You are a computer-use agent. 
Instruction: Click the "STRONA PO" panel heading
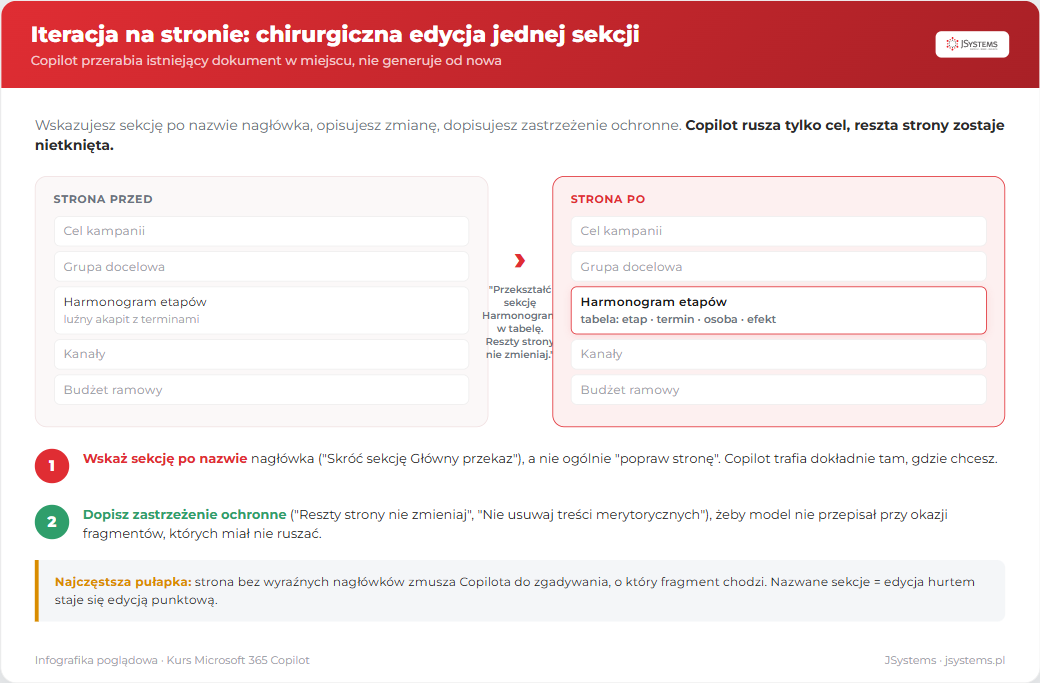(608, 199)
